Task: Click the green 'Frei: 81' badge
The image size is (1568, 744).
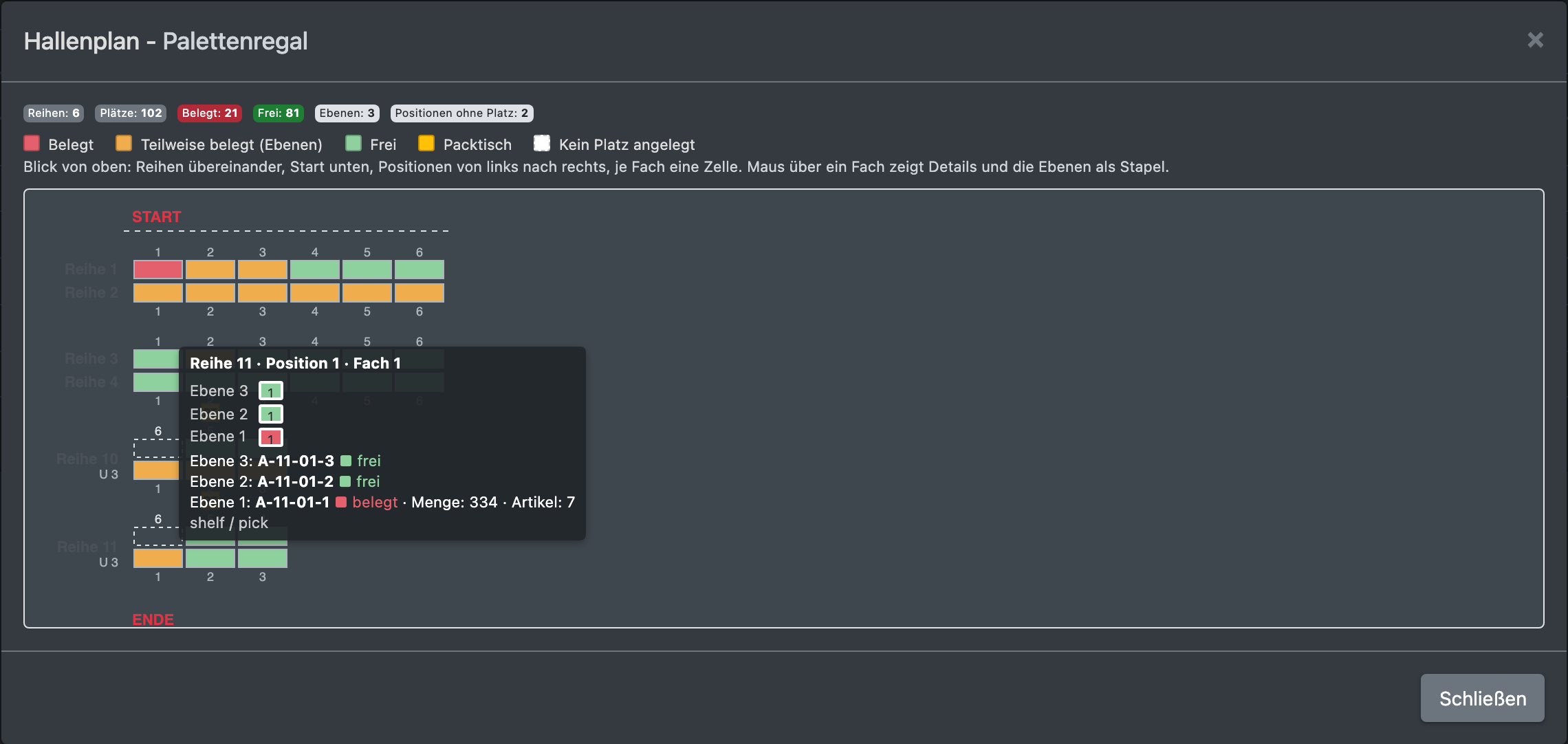Action: (x=279, y=113)
